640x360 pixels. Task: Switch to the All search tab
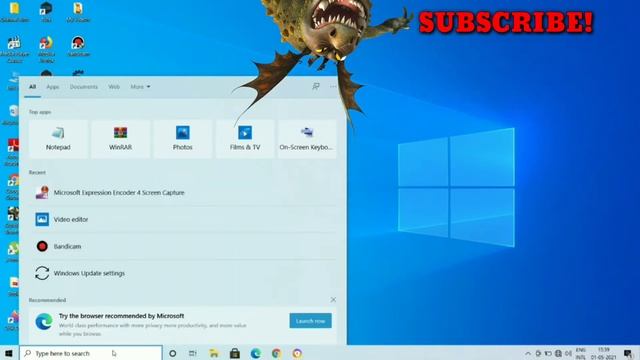32,87
